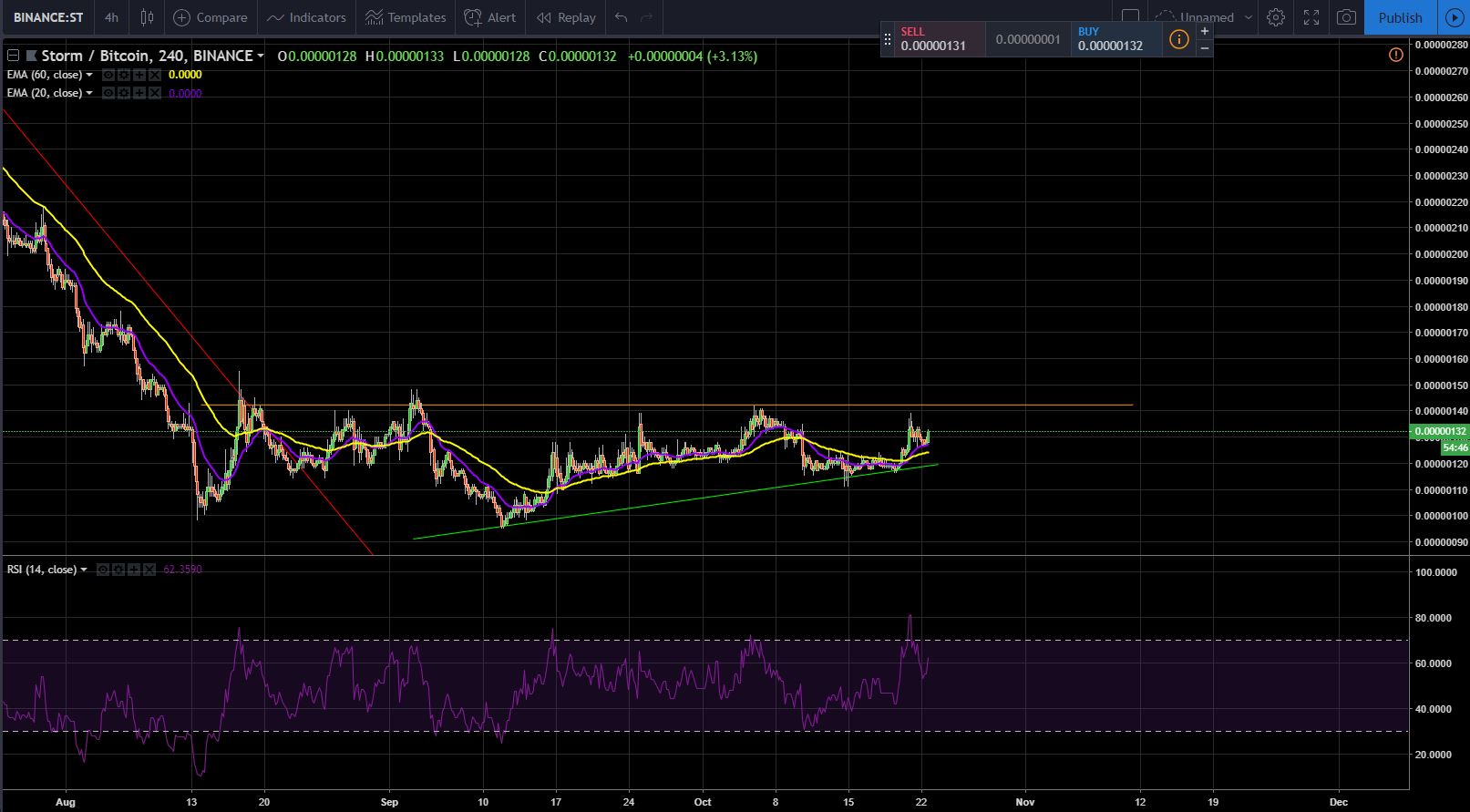Open EMA (60, close) settings

[124, 75]
